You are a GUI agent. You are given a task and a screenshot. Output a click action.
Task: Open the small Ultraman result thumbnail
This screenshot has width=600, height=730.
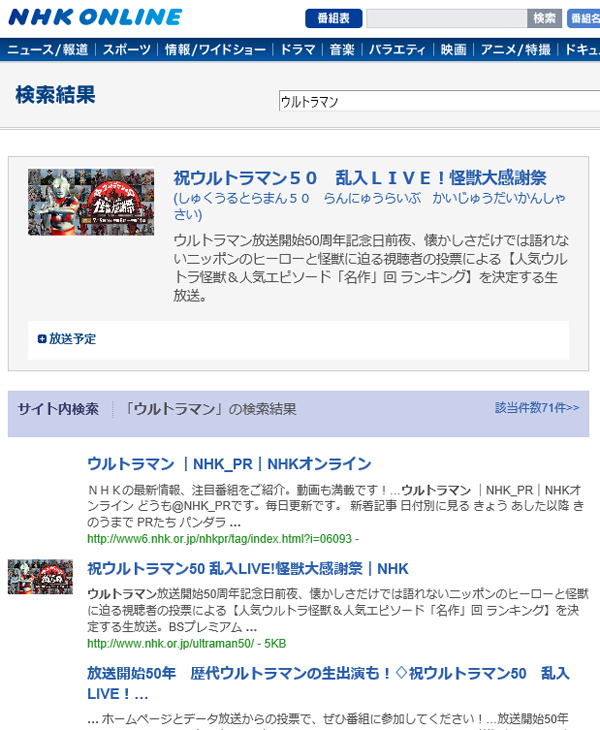pyautogui.click(x=40, y=577)
